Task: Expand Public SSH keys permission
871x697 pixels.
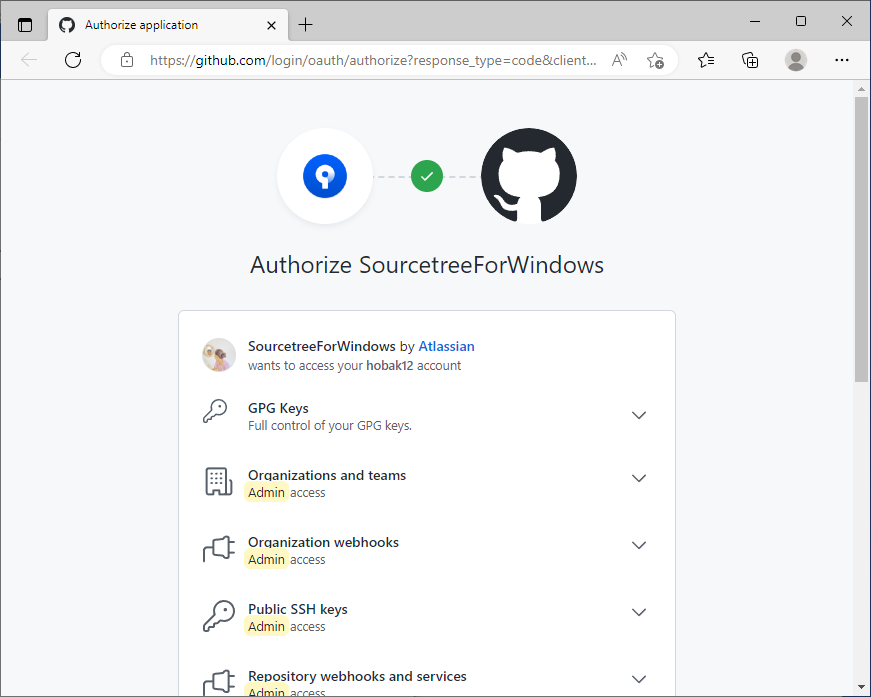Action: pos(639,612)
